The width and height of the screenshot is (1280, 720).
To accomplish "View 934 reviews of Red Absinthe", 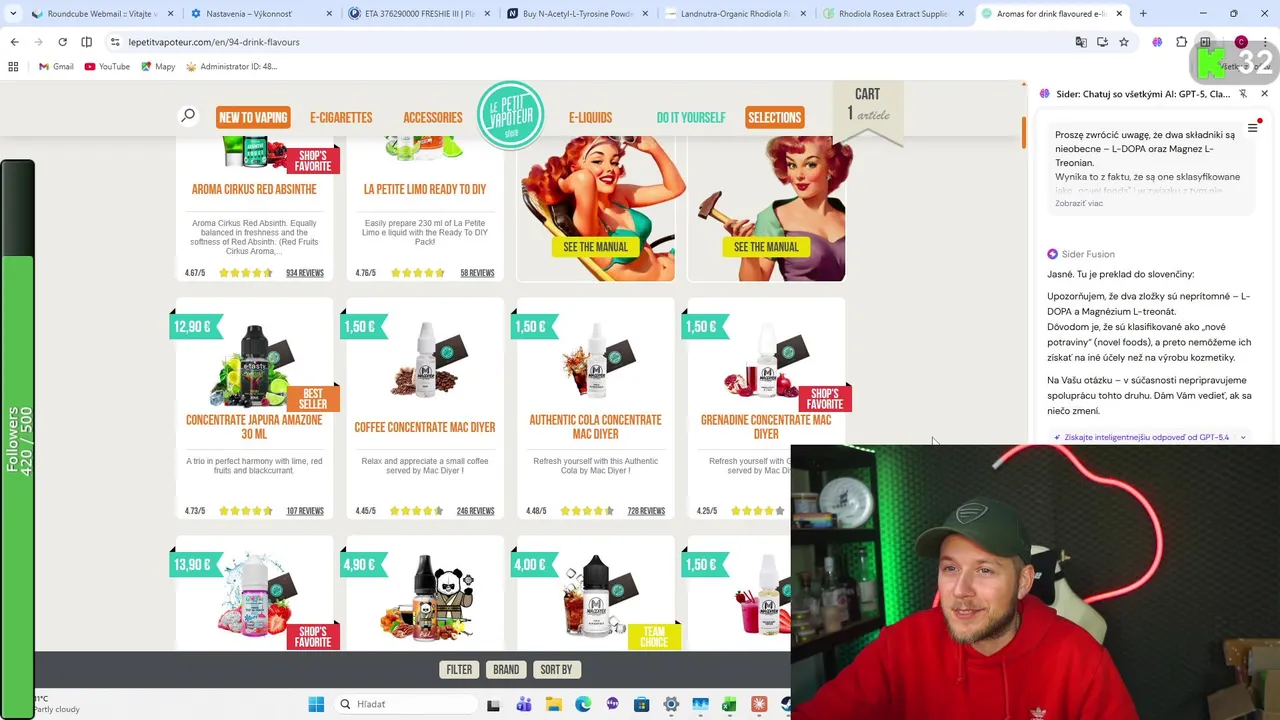I will click(x=305, y=273).
